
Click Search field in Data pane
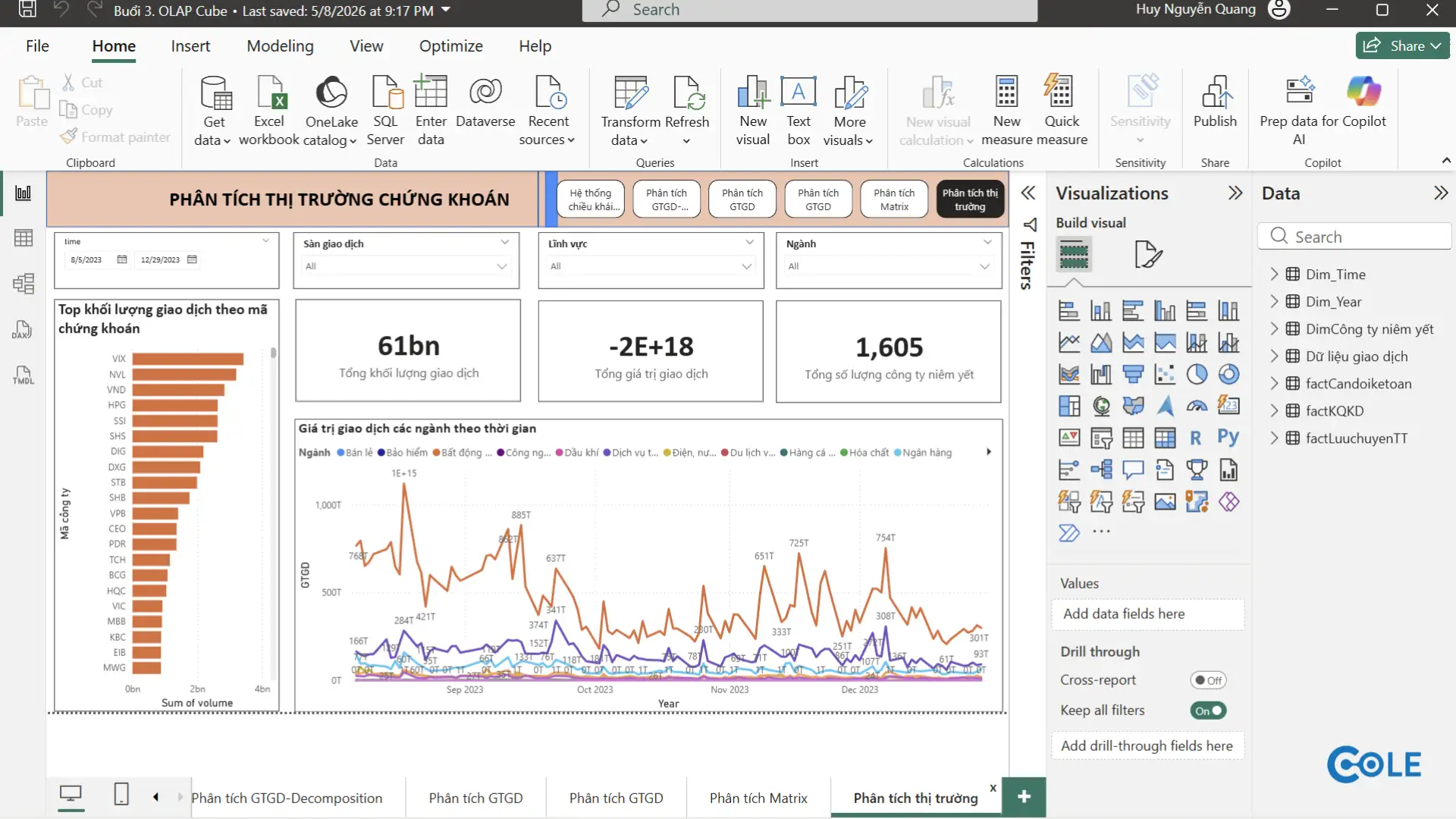1354,237
